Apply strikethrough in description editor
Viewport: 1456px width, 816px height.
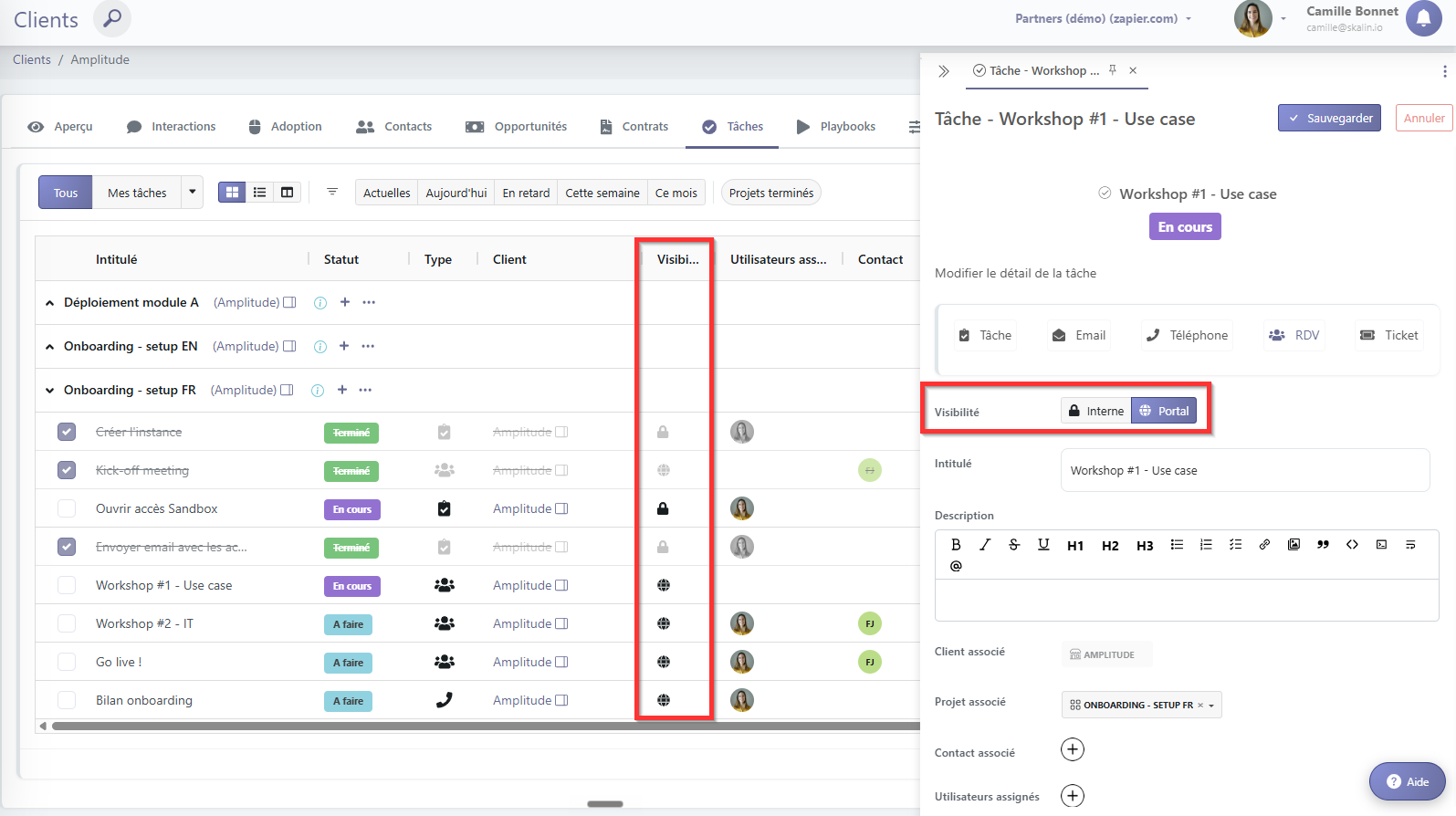1014,545
